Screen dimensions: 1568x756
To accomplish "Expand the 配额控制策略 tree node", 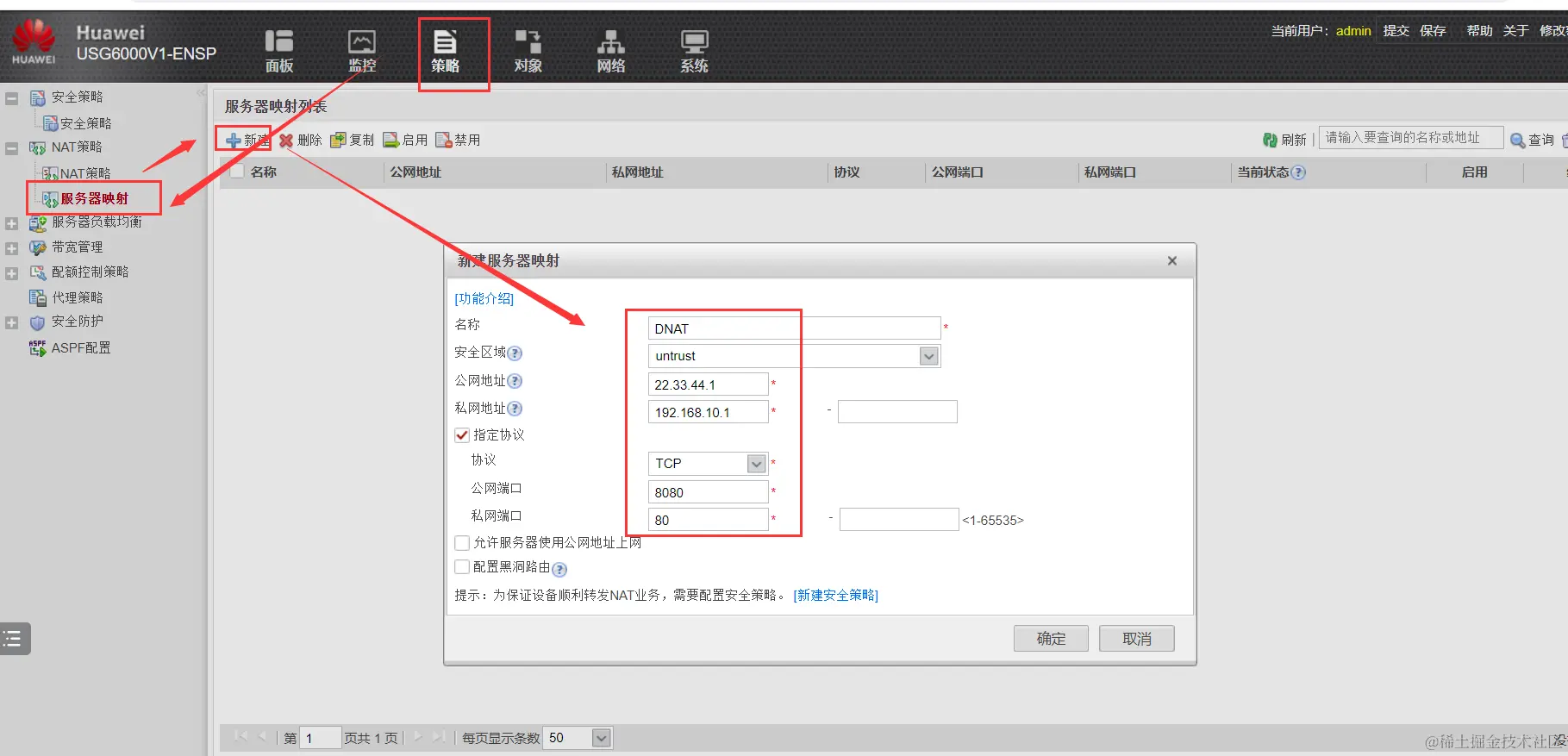I will pos(11,273).
